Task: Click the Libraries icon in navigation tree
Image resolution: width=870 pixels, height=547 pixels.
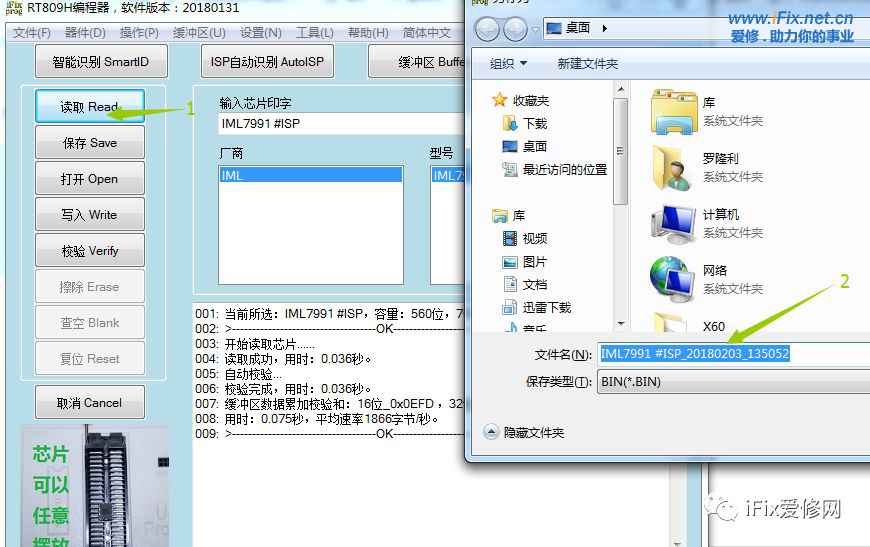Action: click(x=499, y=216)
